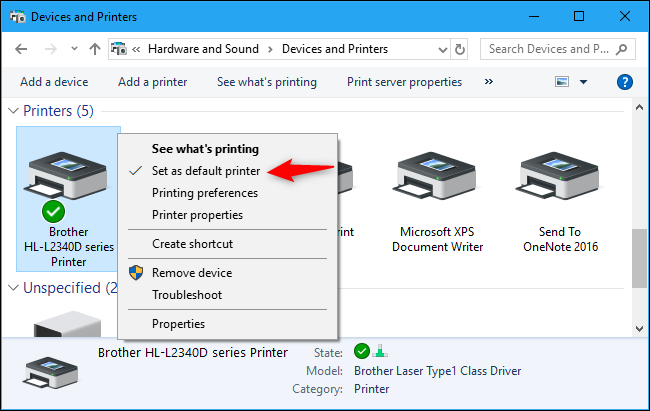Toggle Set as default printer checkmark option

click(x=205, y=171)
